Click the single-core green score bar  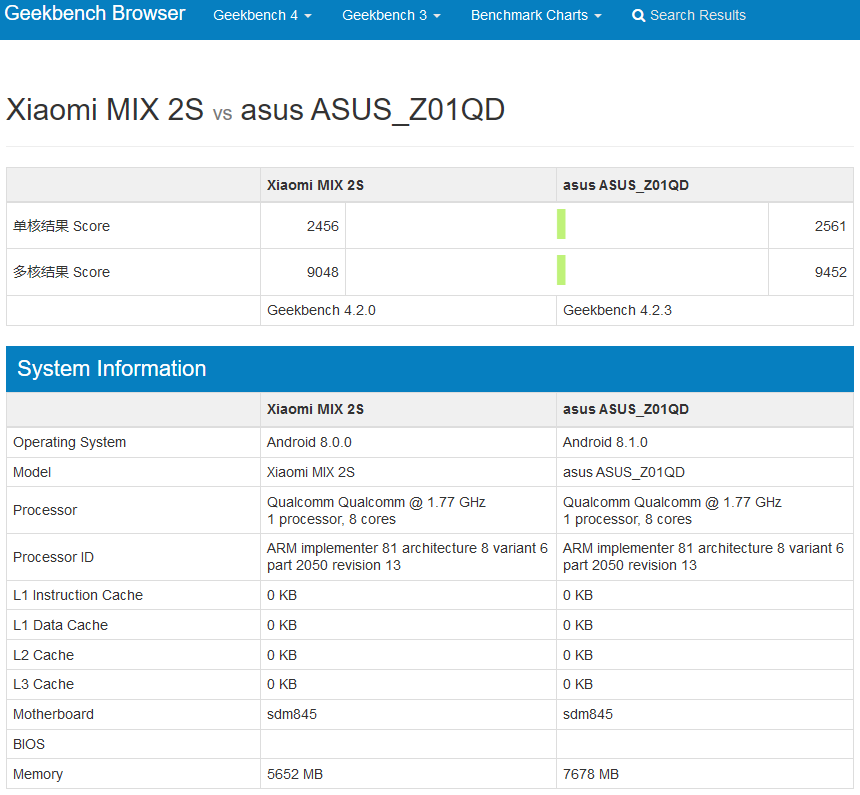click(561, 224)
